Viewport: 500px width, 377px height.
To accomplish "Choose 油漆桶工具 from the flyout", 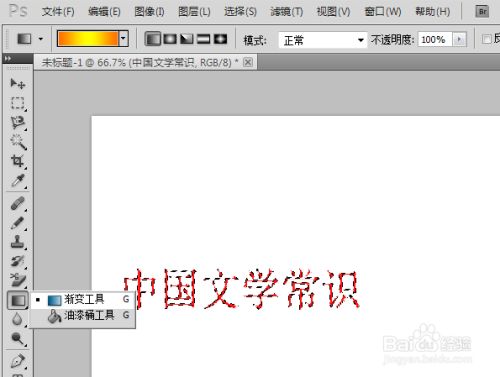I will pos(82,315).
